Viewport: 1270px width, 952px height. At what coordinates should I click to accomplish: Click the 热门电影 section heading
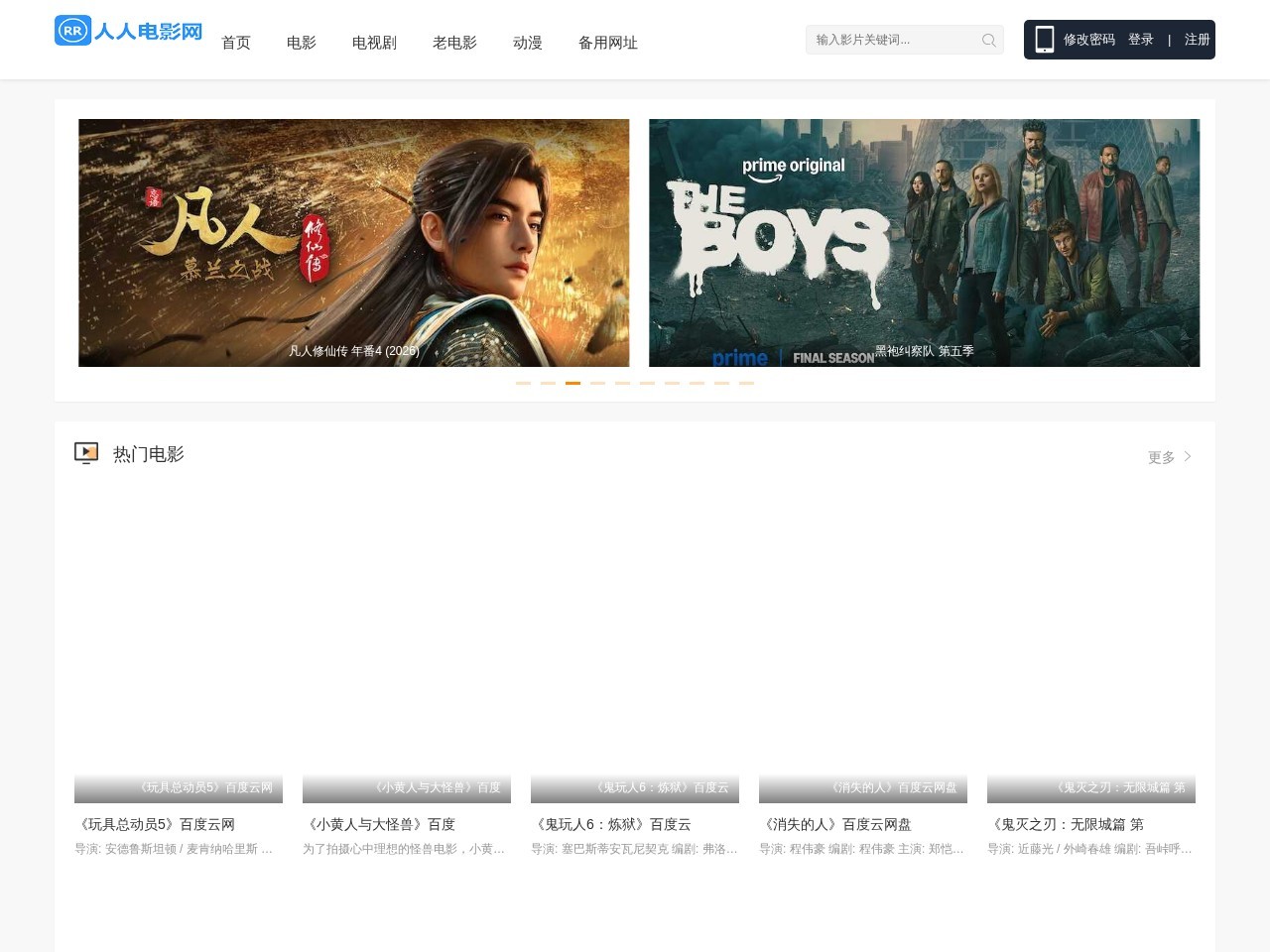pyautogui.click(x=149, y=454)
